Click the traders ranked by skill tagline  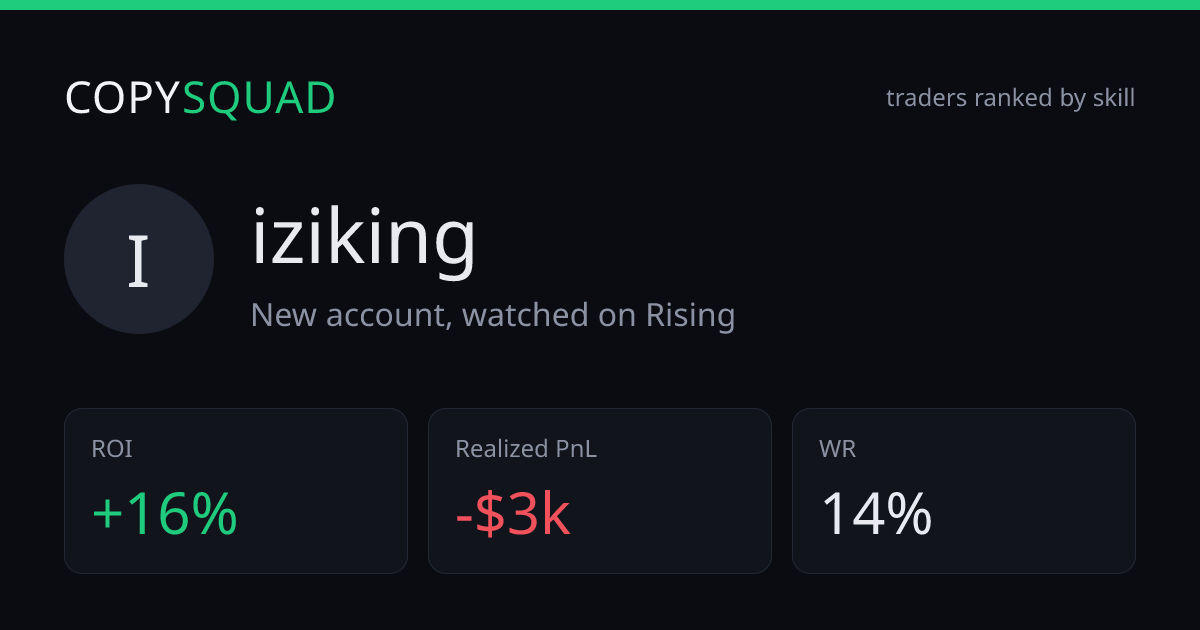coord(1010,98)
